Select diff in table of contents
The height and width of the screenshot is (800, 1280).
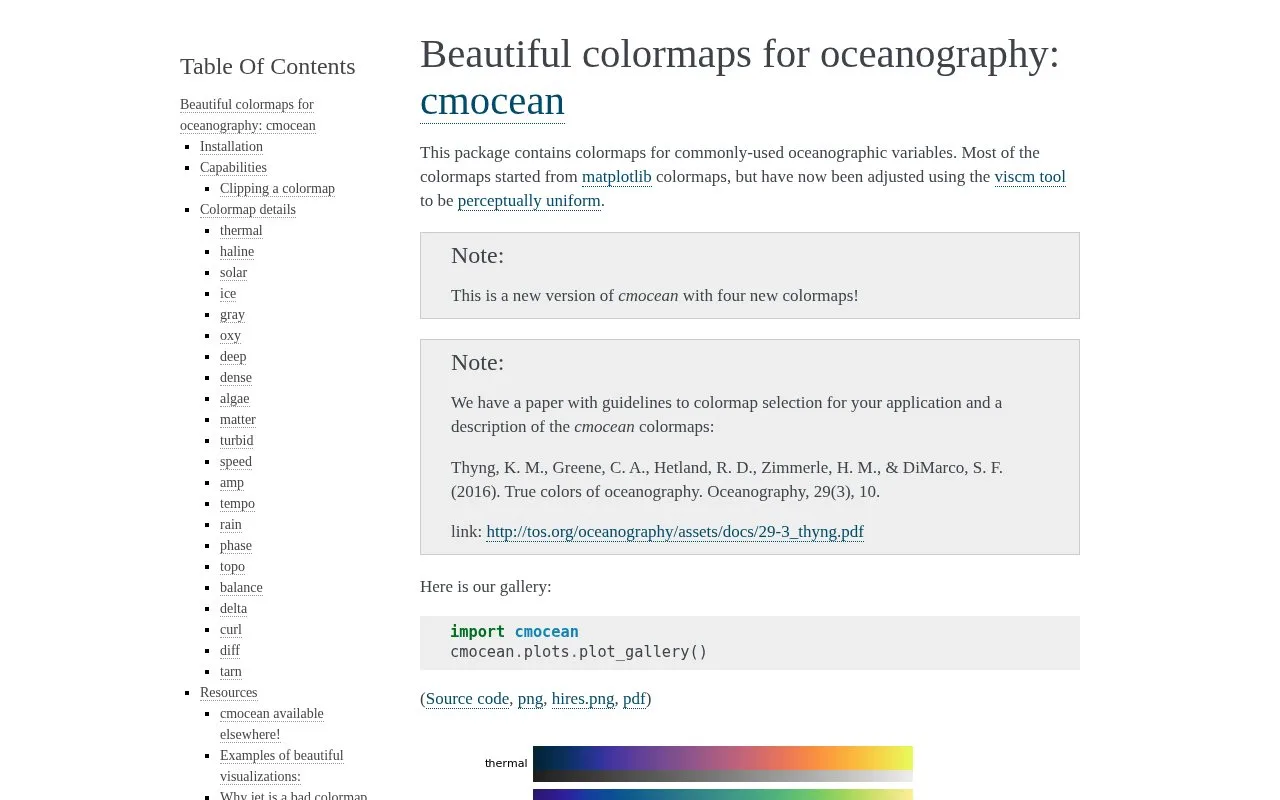[230, 651]
